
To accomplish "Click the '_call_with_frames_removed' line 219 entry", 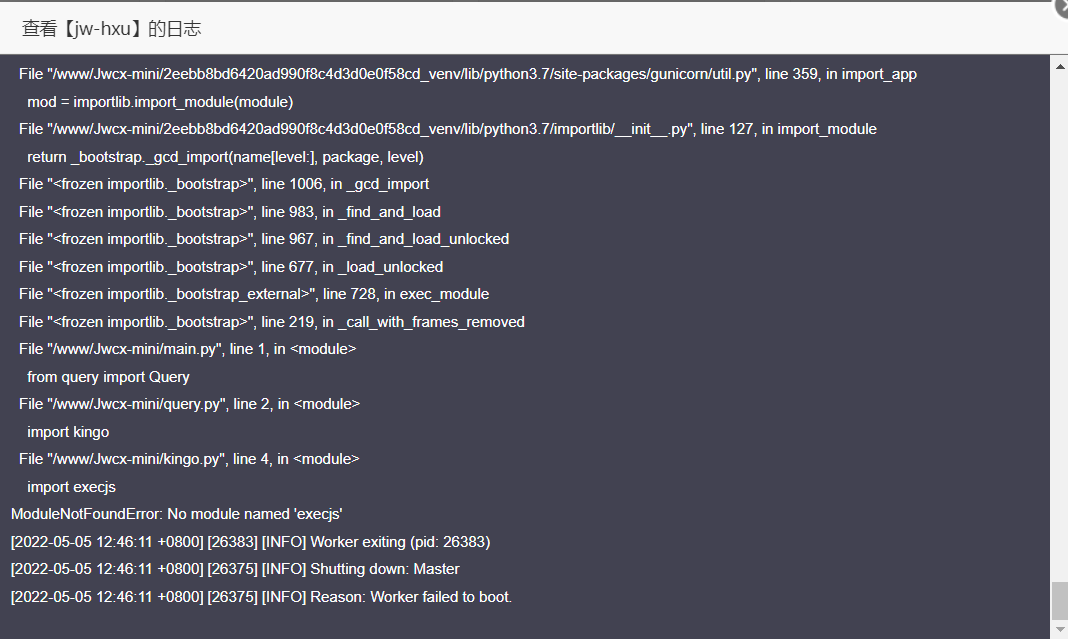I will point(272,322).
